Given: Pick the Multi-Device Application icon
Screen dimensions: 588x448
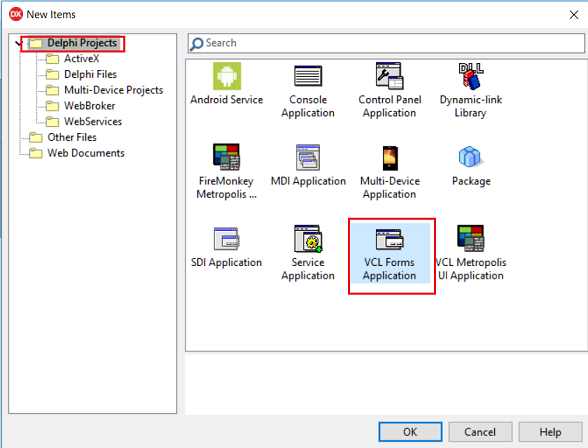Looking at the screenshot, I should pos(390,158).
